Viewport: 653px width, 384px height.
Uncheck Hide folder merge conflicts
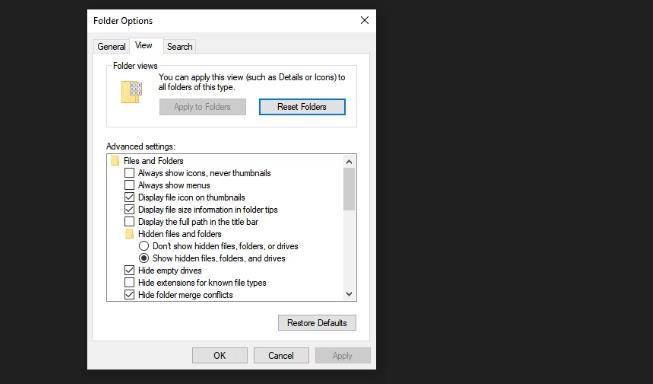pos(130,295)
